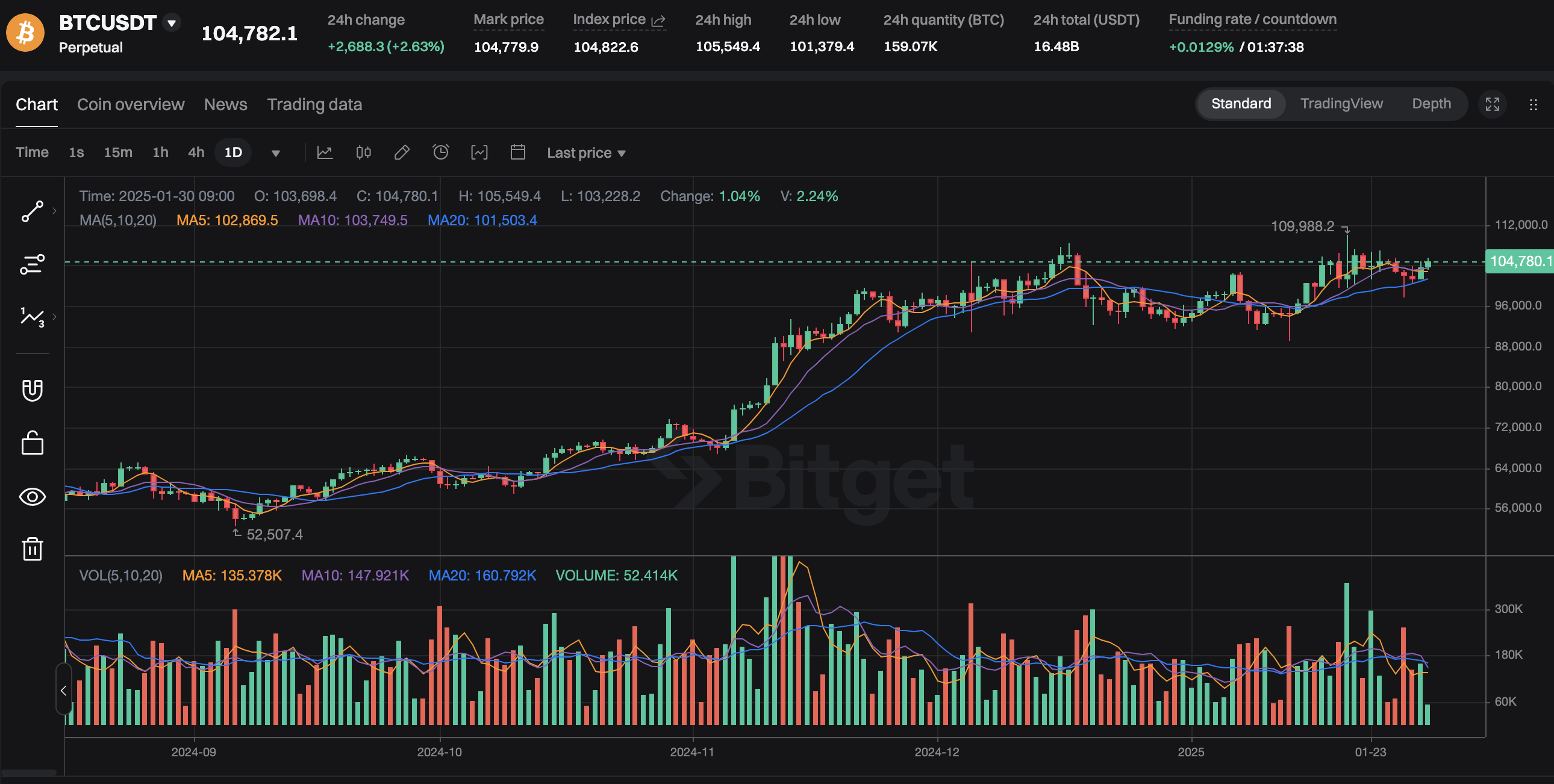Toggle the lock drawings icon
Viewport: 1554px width, 784px height.
32,443
